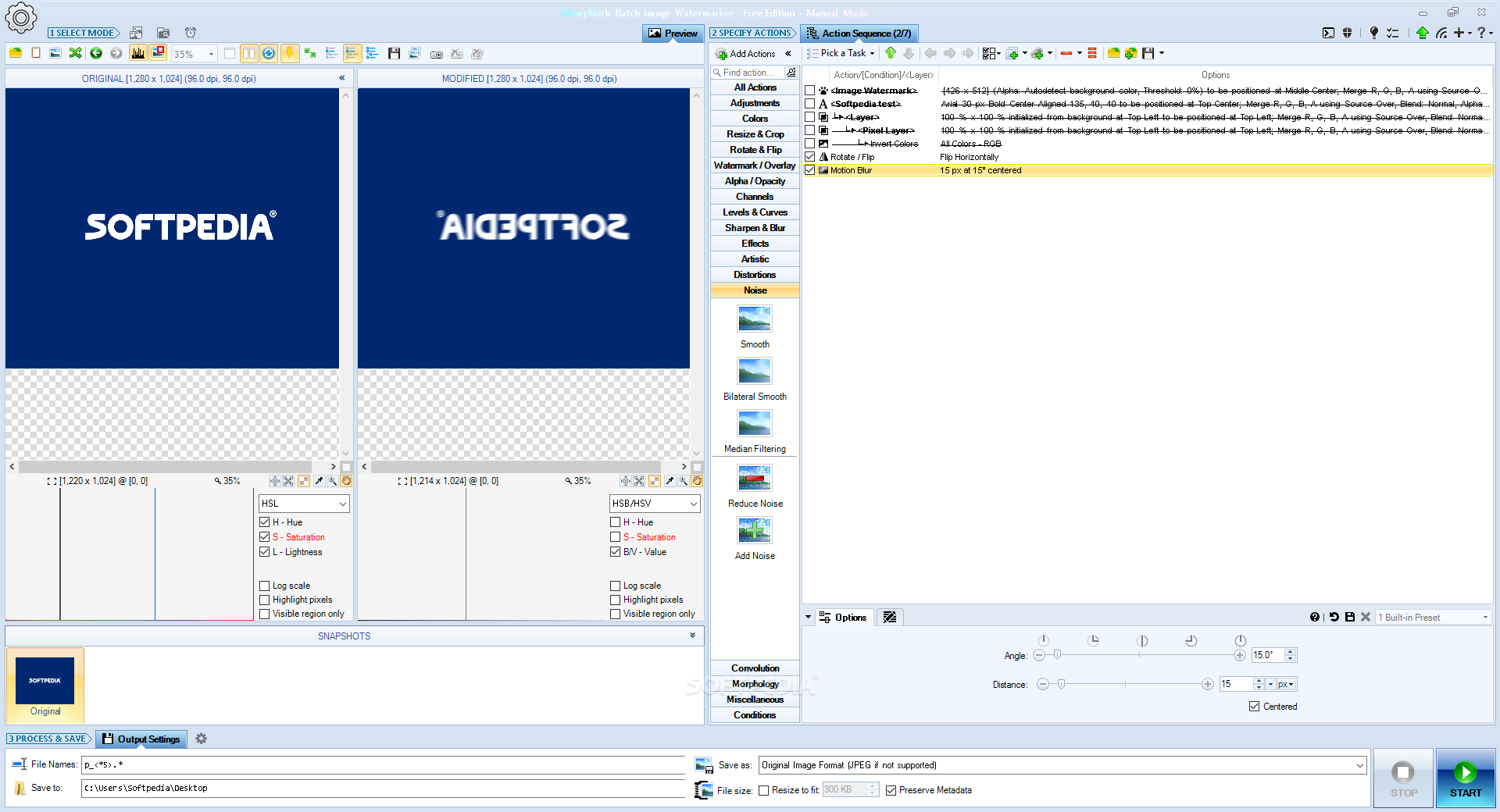
Task: Add the Bilateral Smooth action
Action: point(755,379)
